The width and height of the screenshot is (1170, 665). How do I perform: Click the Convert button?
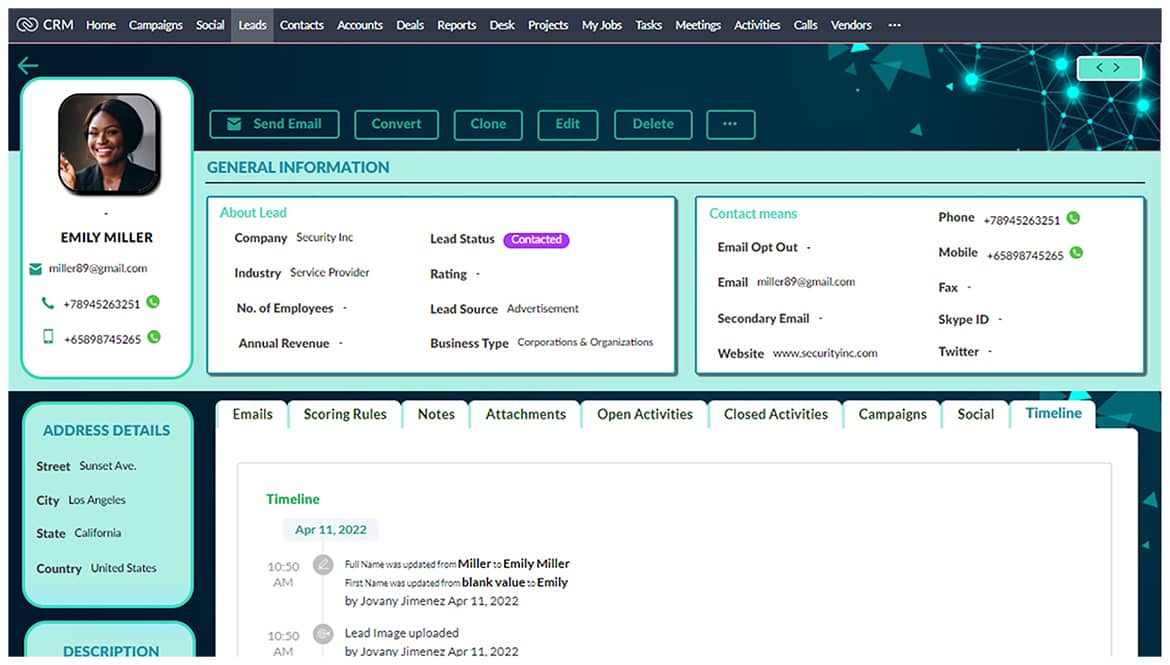396,124
